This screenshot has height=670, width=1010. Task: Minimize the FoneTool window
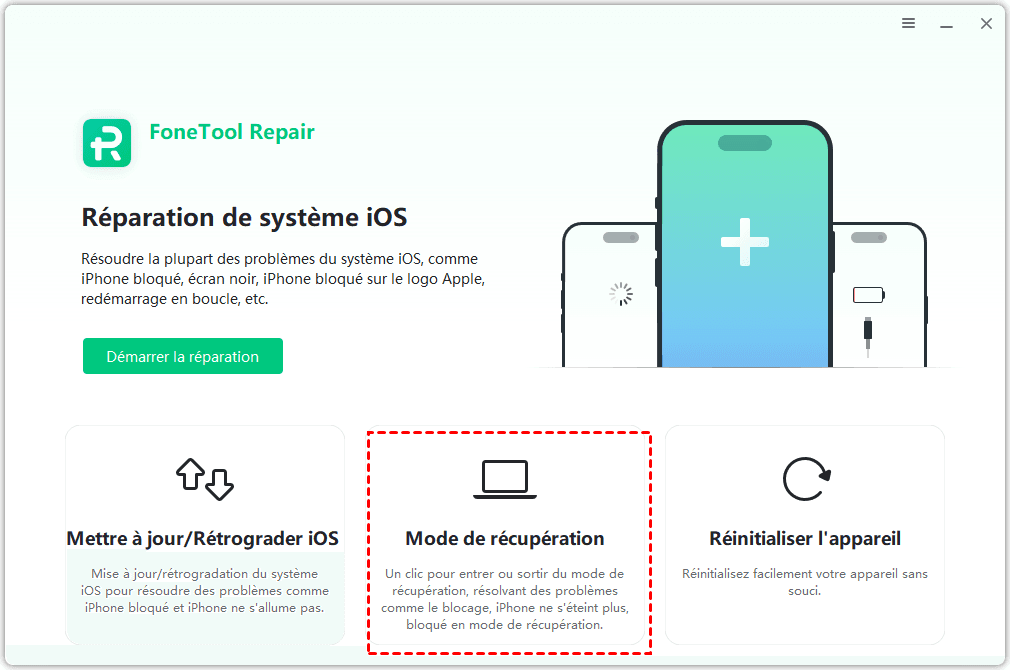pyautogui.click(x=946, y=24)
